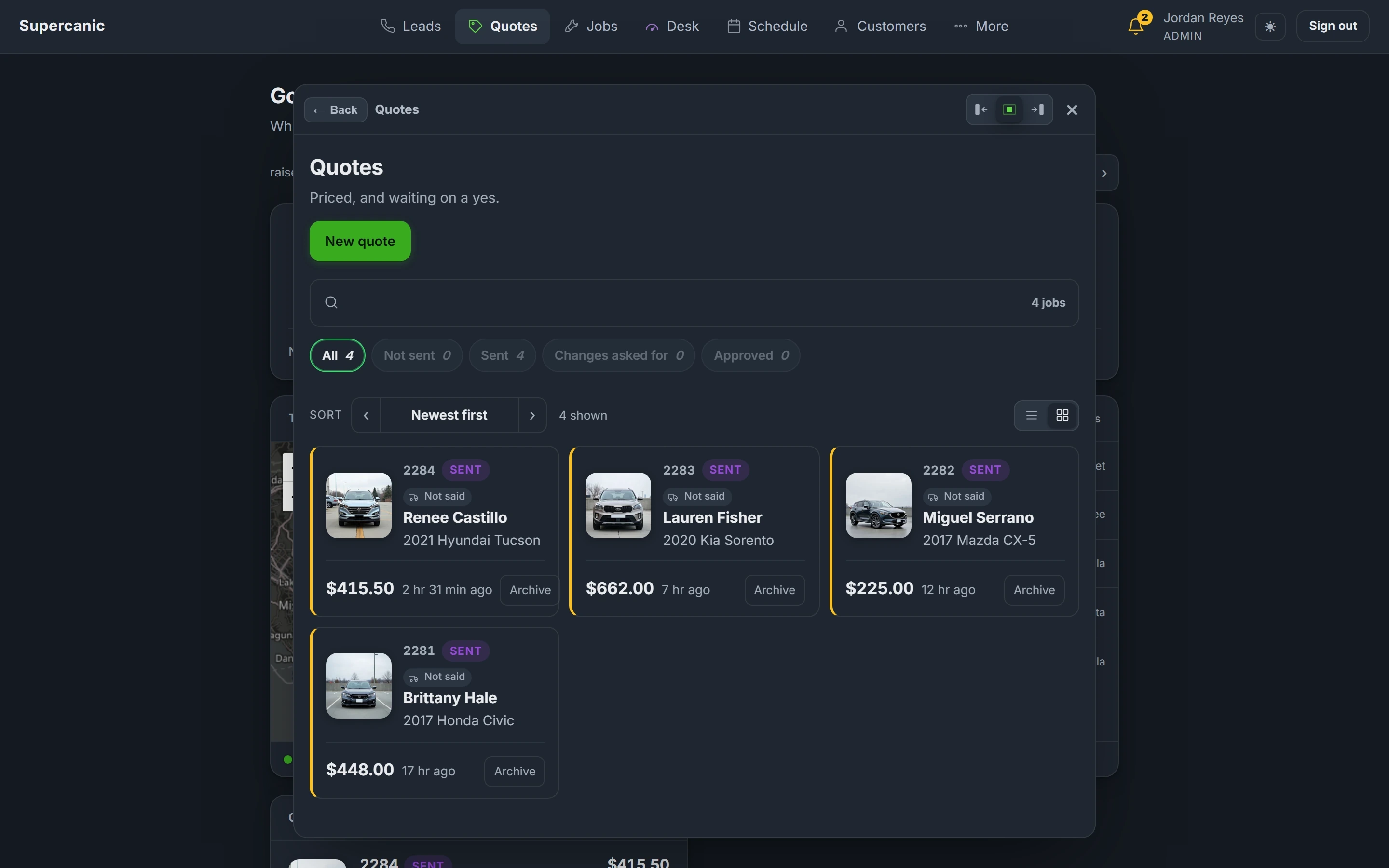This screenshot has height=868, width=1389.
Task: Filter by Not sent quotes
Action: 417,355
